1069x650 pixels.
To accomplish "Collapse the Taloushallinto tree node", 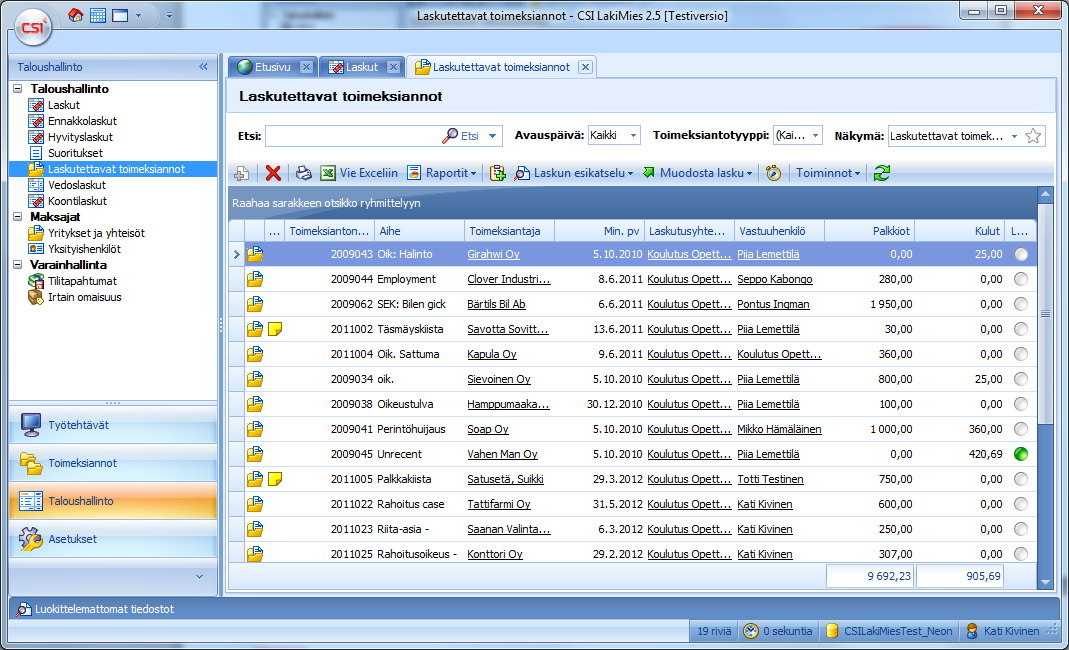I will tap(18, 89).
